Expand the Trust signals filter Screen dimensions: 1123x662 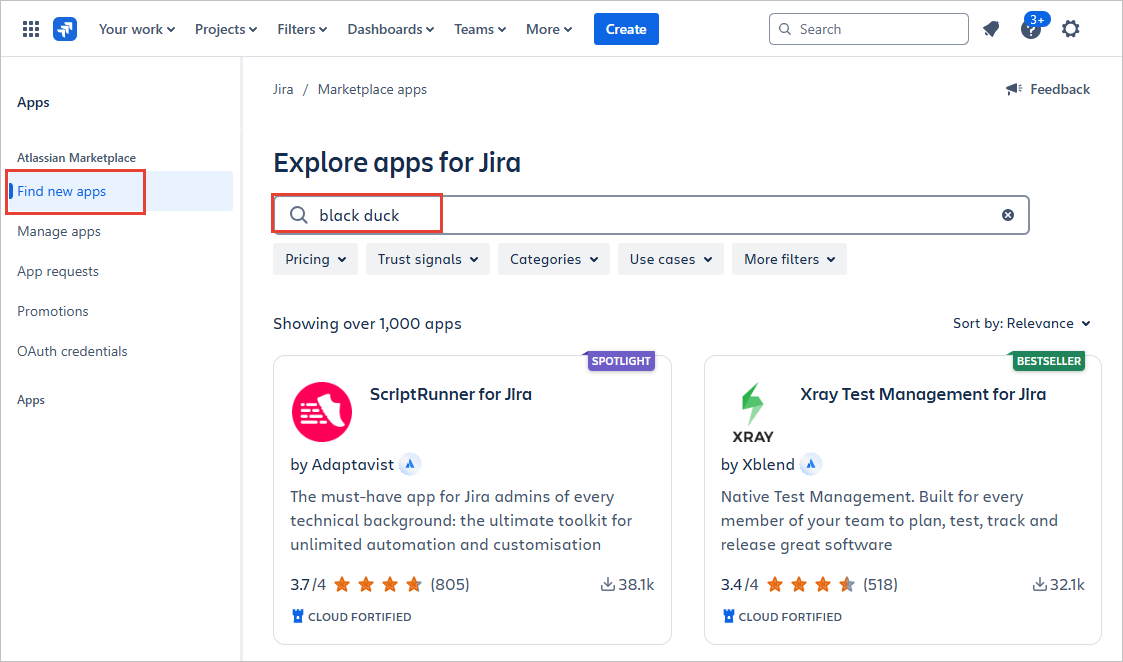[428, 259]
